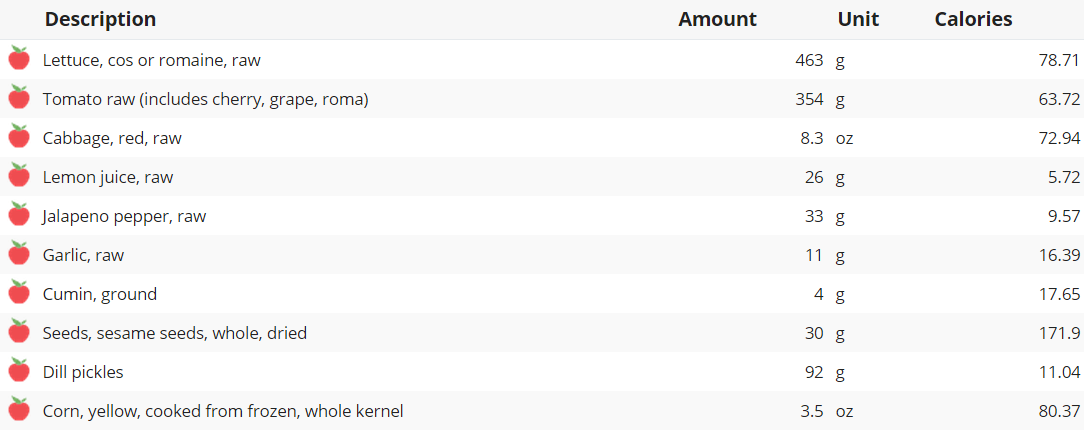Click apple icon beside Cumin, ground
This screenshot has height=430, width=1084.
pyautogui.click(x=19, y=293)
